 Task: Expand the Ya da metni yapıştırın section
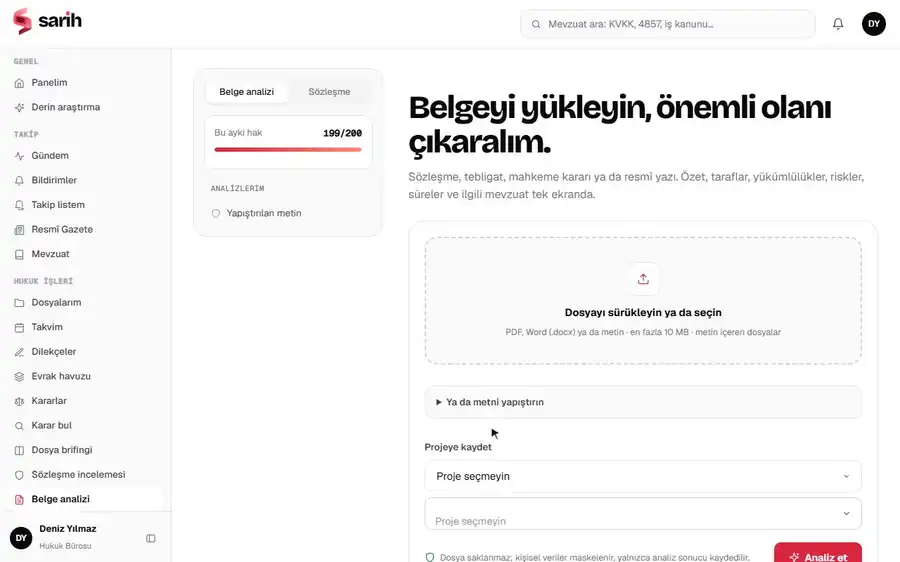(x=643, y=402)
